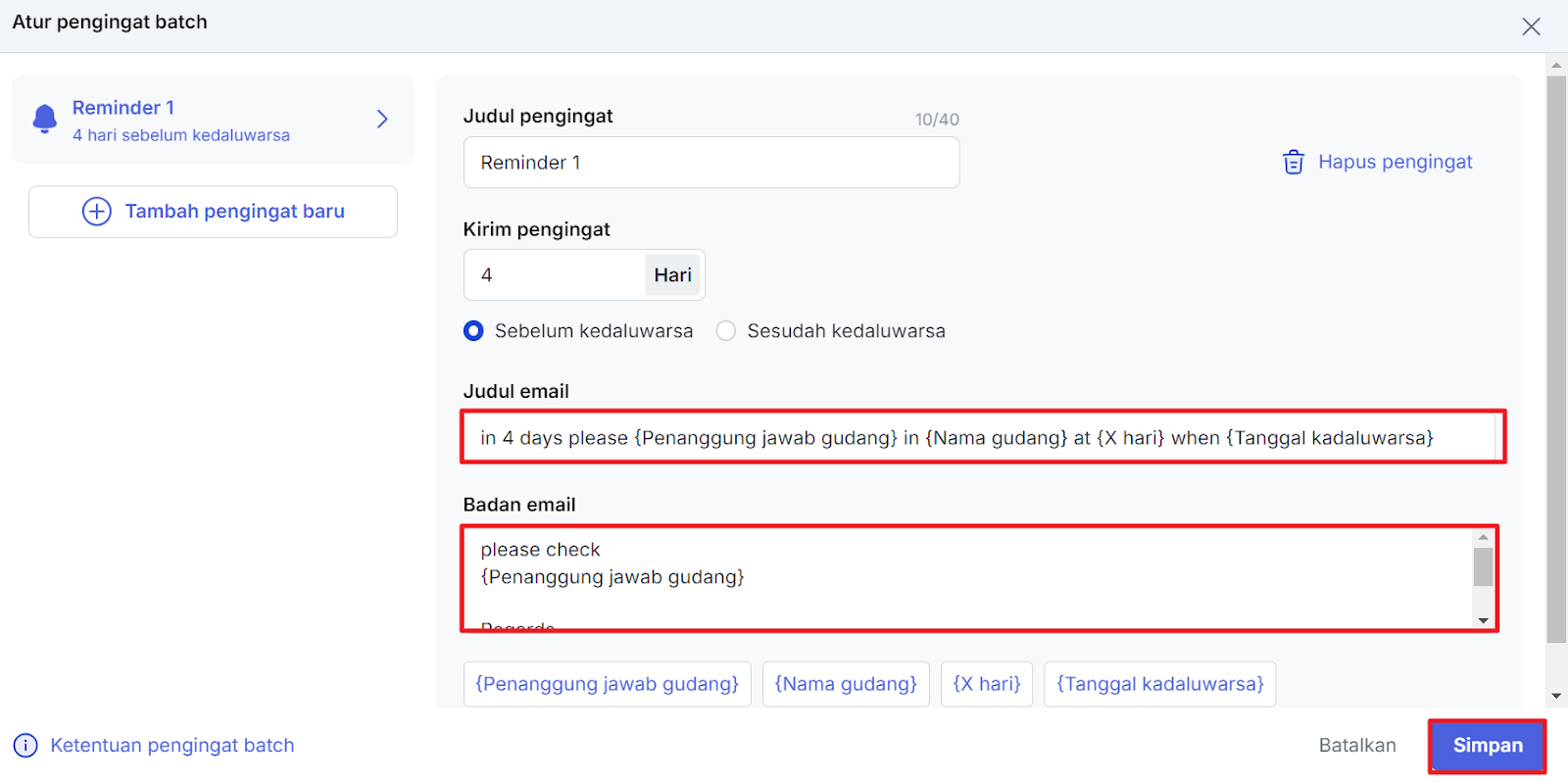Expand Reminder 1 with the chevron arrow
1568x782 pixels.
coord(382,120)
